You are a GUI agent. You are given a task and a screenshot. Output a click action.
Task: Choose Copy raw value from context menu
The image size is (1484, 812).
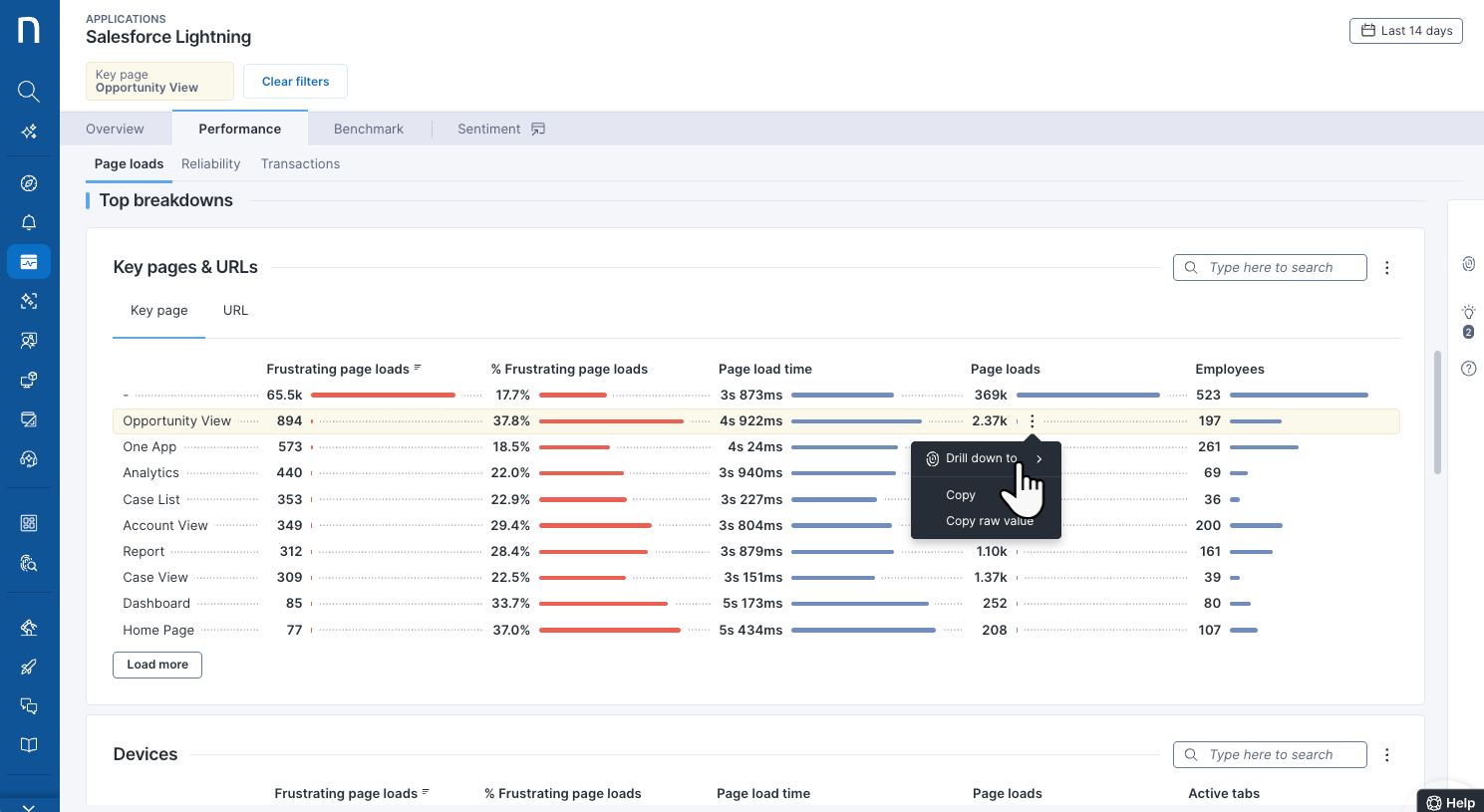point(989,521)
